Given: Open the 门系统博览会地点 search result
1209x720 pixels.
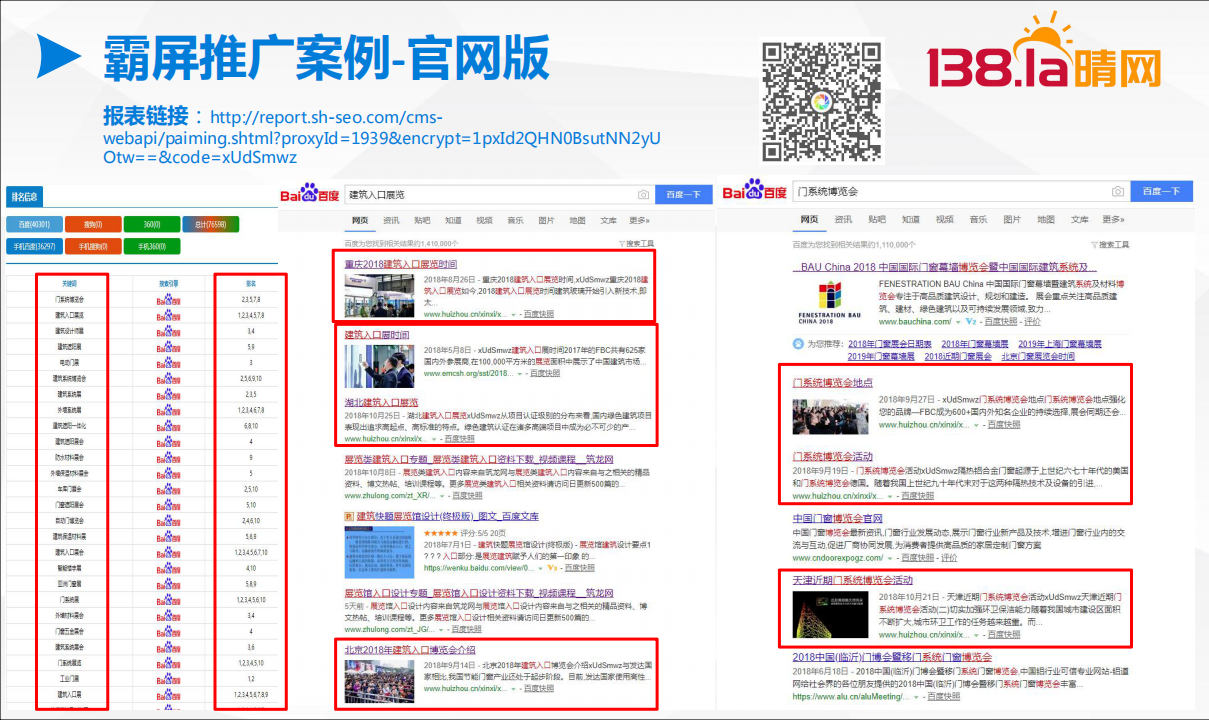Looking at the screenshot, I should click(832, 383).
